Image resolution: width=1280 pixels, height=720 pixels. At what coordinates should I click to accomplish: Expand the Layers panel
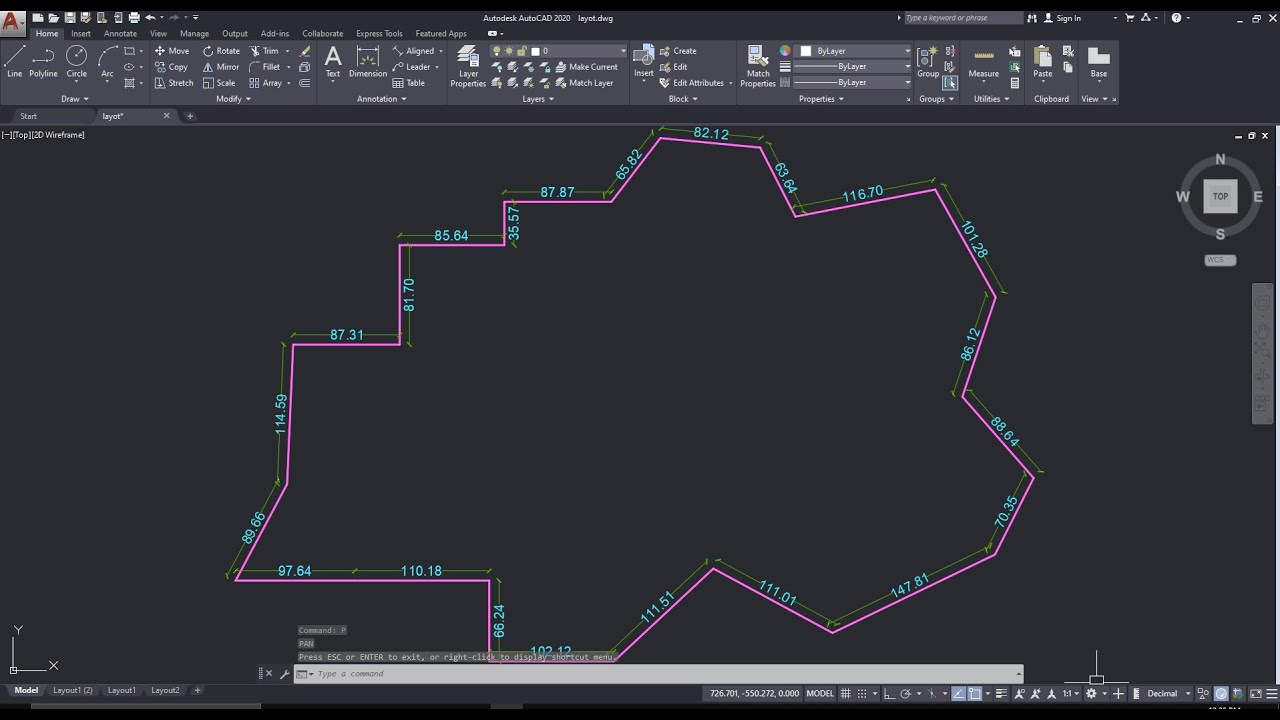(538, 99)
